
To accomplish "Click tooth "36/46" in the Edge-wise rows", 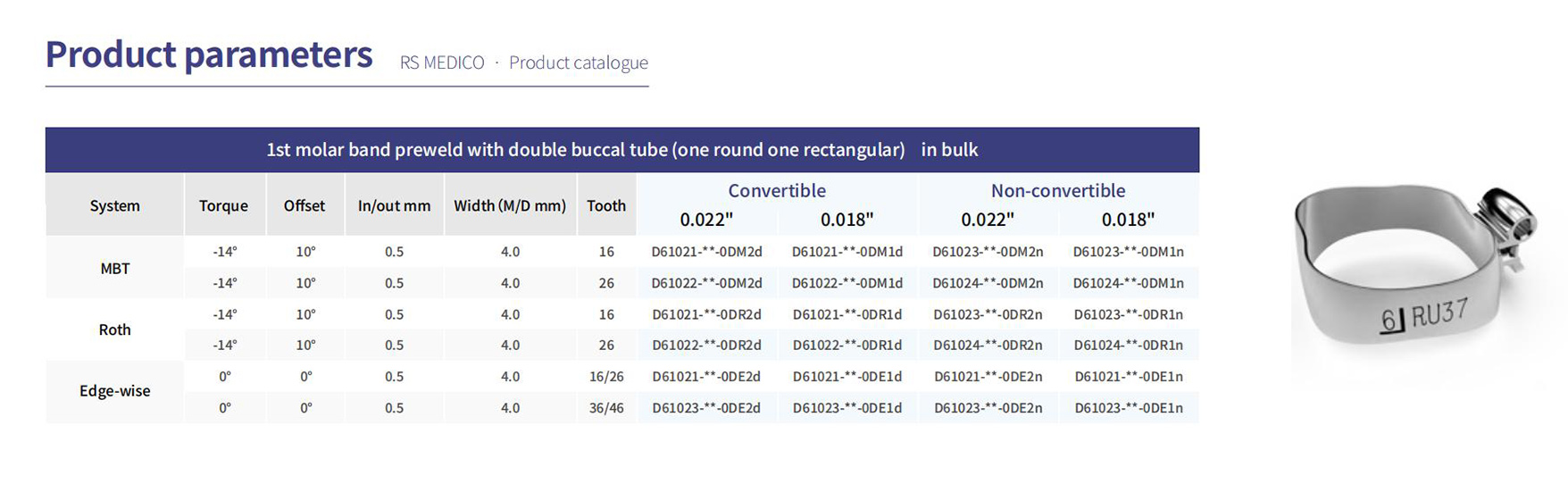I will [x=606, y=408].
